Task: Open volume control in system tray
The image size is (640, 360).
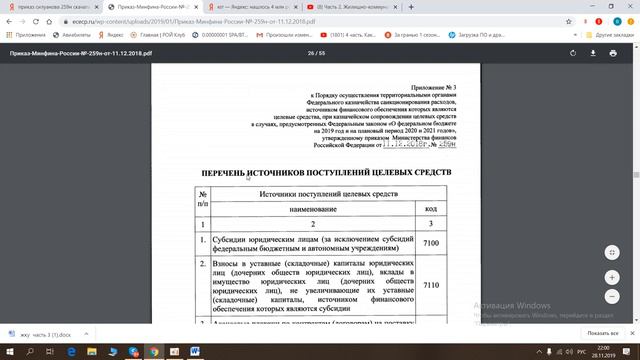Action: coord(569,352)
